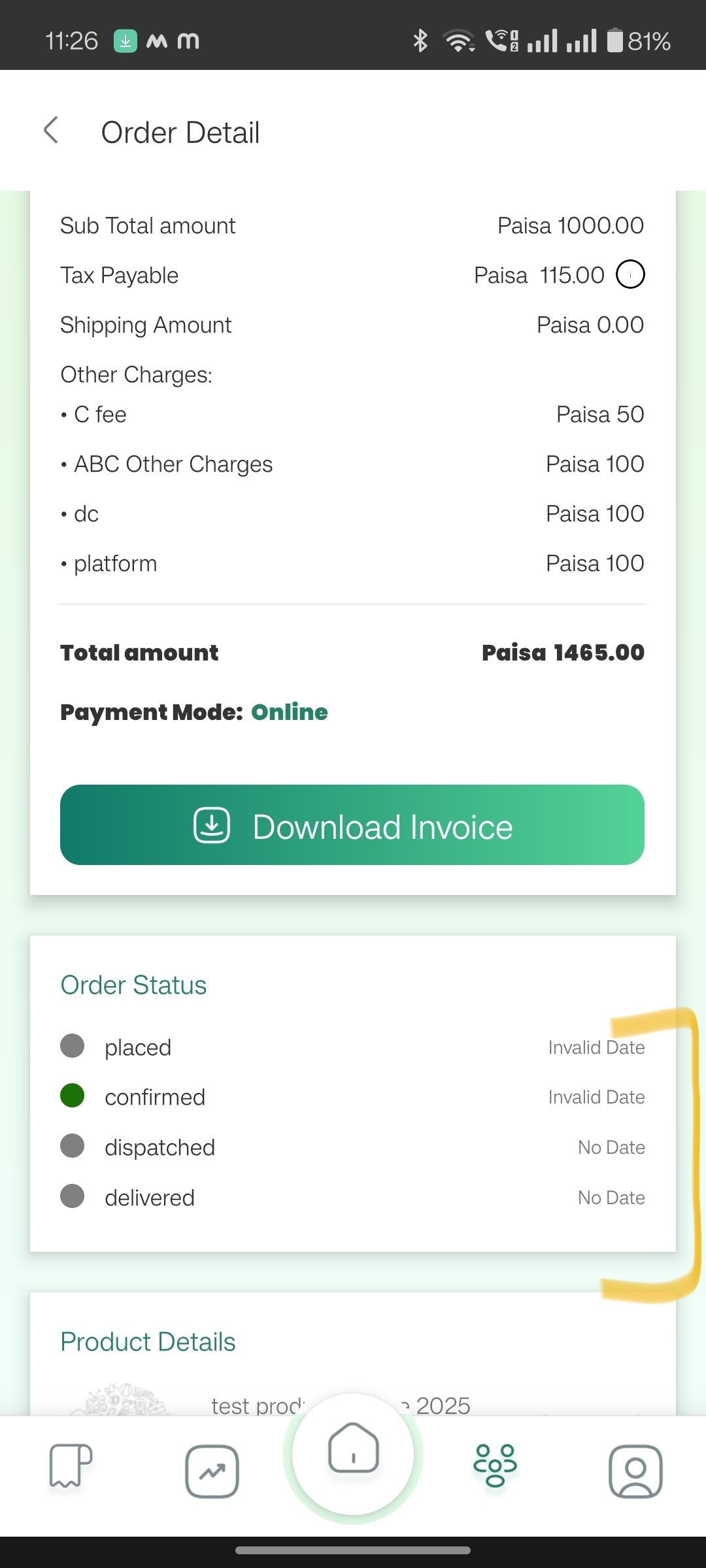Select the grey 'placed' status indicator
The width and height of the screenshot is (706, 1568).
coord(73,1046)
